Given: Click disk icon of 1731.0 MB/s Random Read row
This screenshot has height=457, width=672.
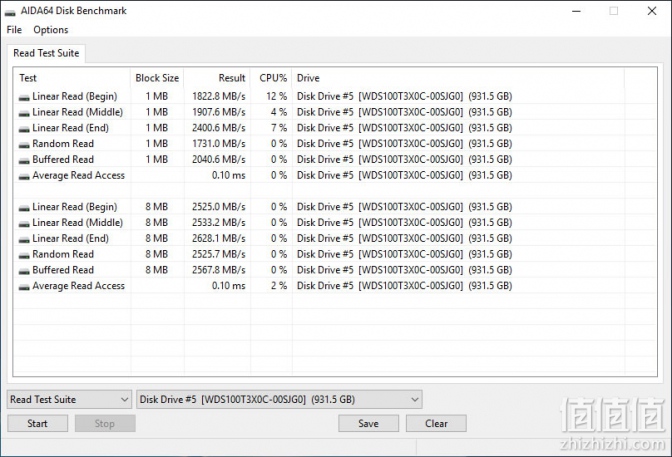Looking at the screenshot, I should 24,145.
